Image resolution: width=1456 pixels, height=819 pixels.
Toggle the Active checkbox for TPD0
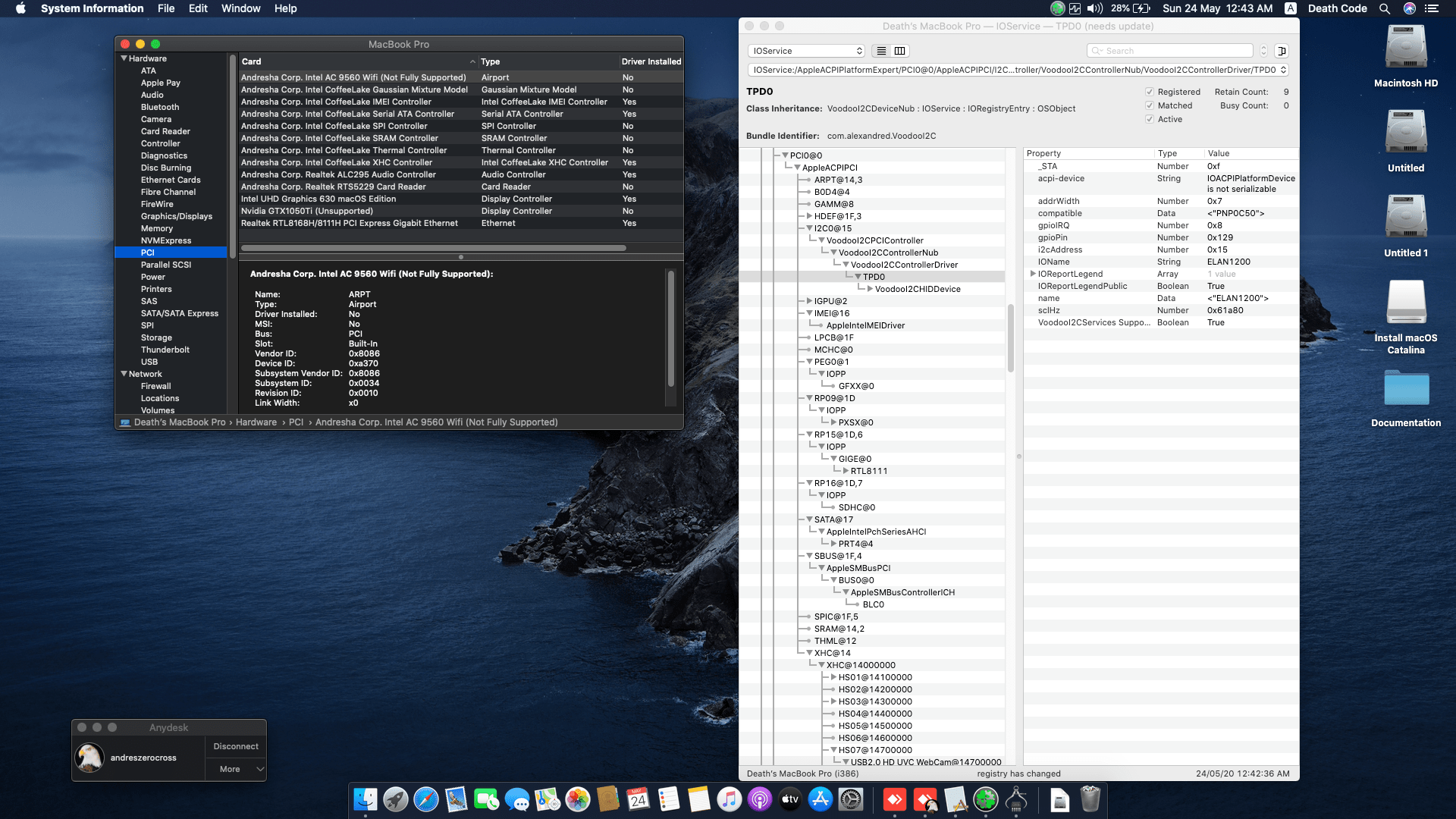[x=1150, y=119]
